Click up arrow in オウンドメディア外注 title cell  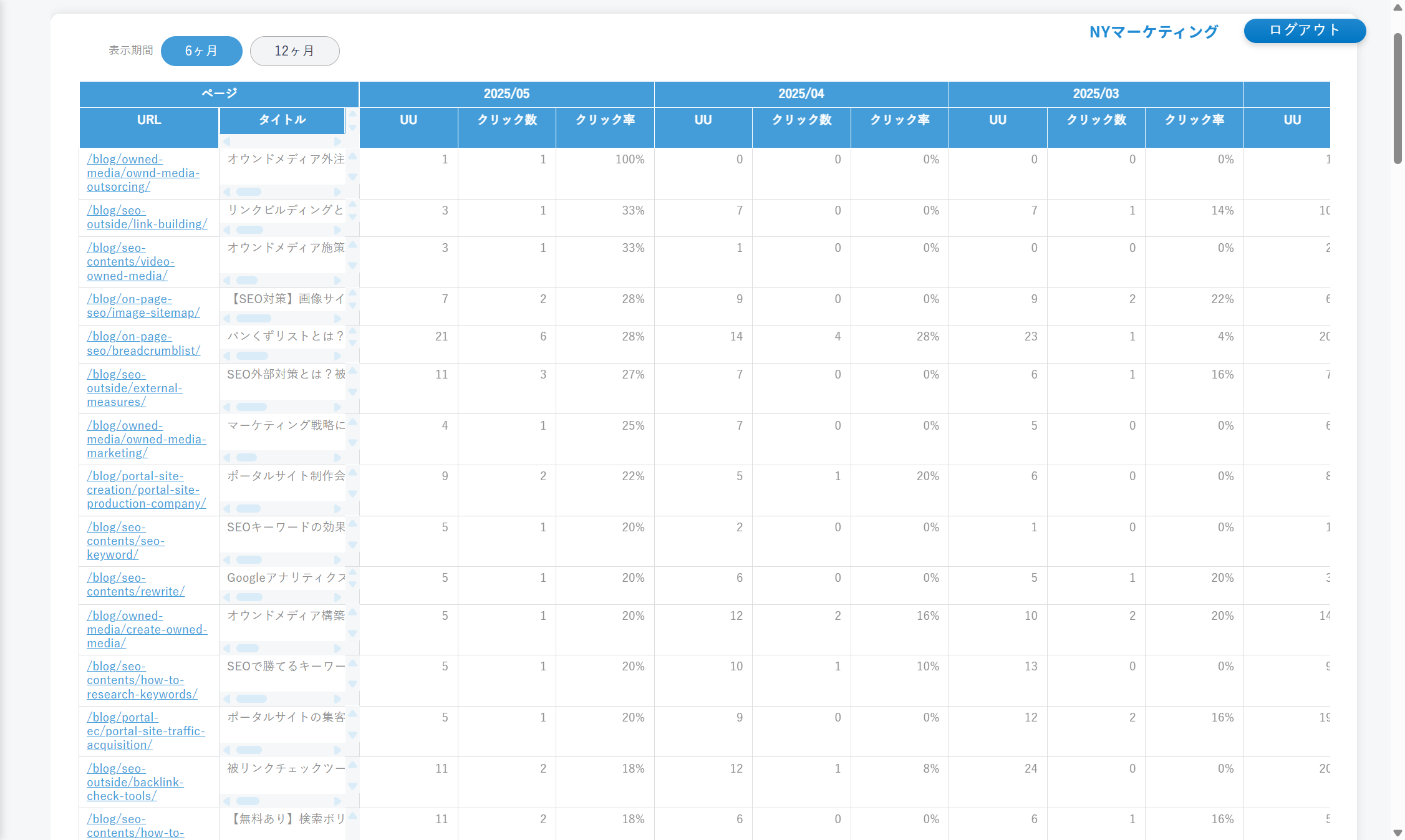[352, 156]
